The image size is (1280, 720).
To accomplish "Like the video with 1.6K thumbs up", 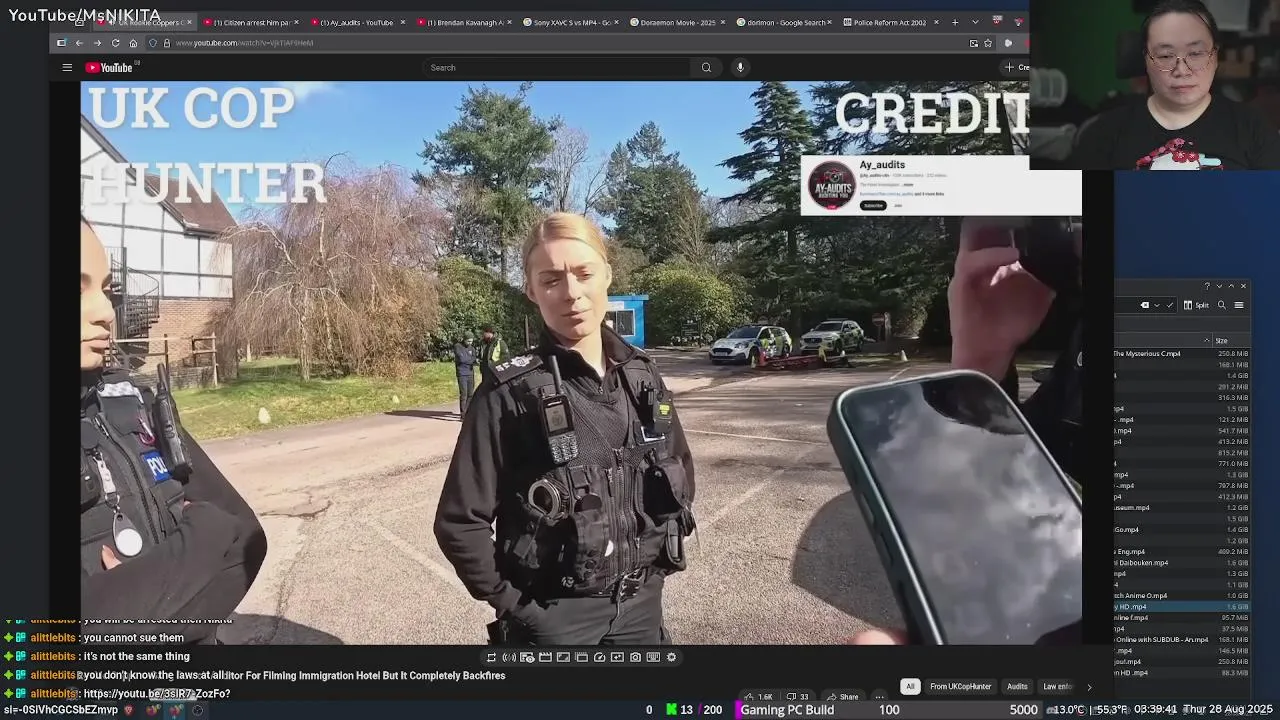I will click(x=759, y=697).
